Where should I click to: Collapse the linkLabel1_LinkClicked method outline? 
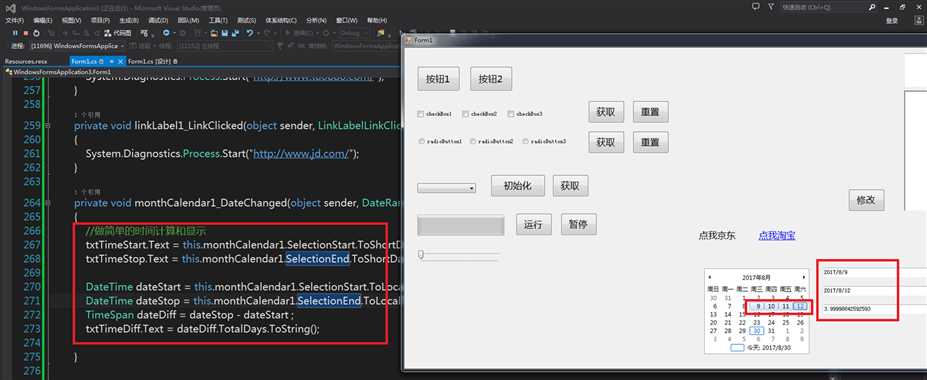[48, 125]
